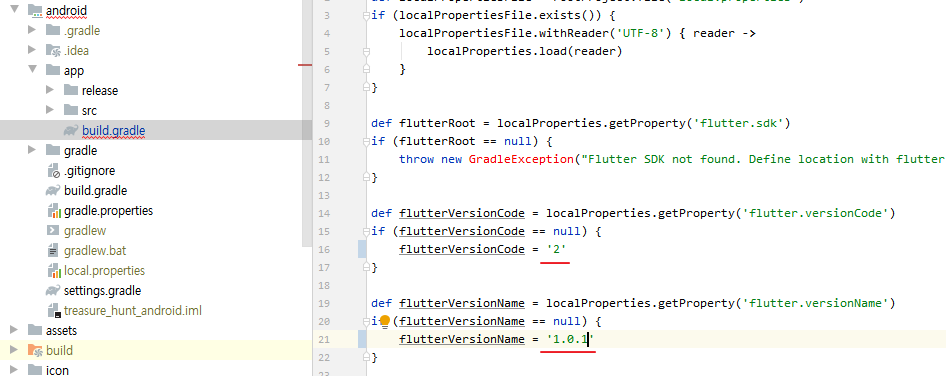Click the android module folder icon
This screenshot has width=946, height=376.
[x=35, y=10]
